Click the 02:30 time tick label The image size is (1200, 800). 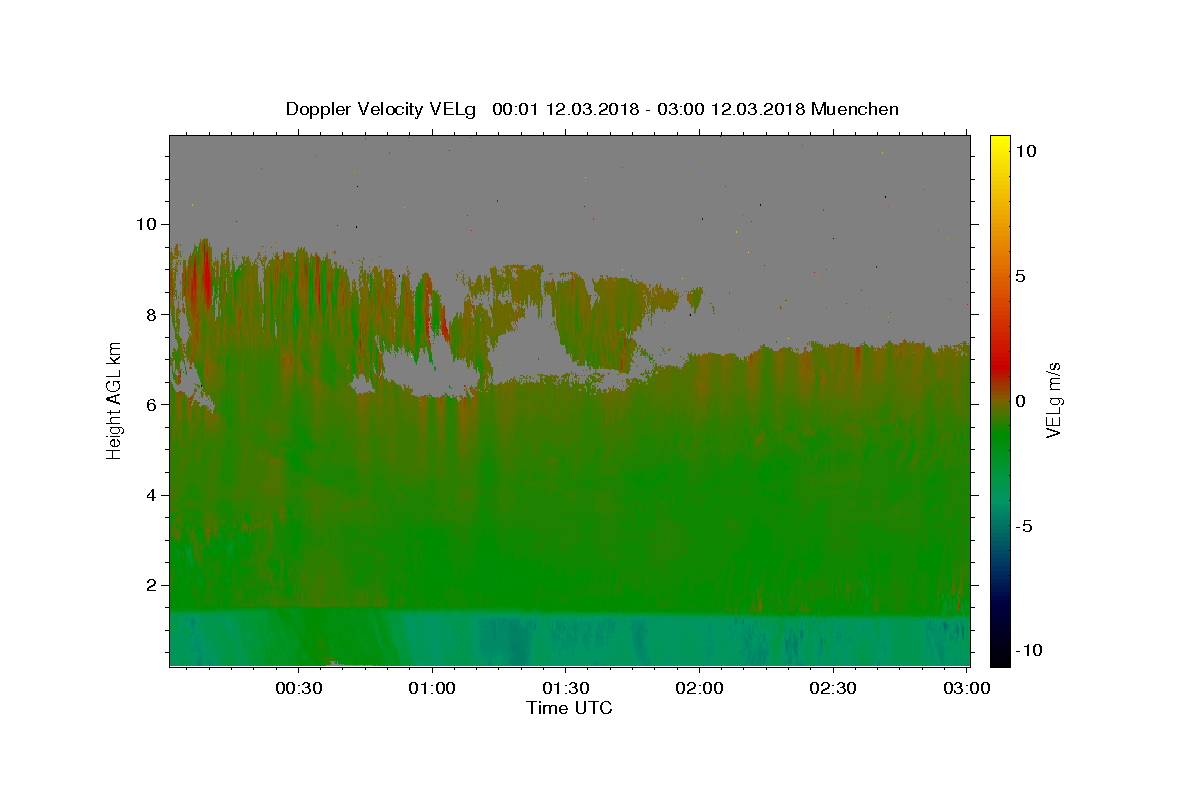[832, 689]
